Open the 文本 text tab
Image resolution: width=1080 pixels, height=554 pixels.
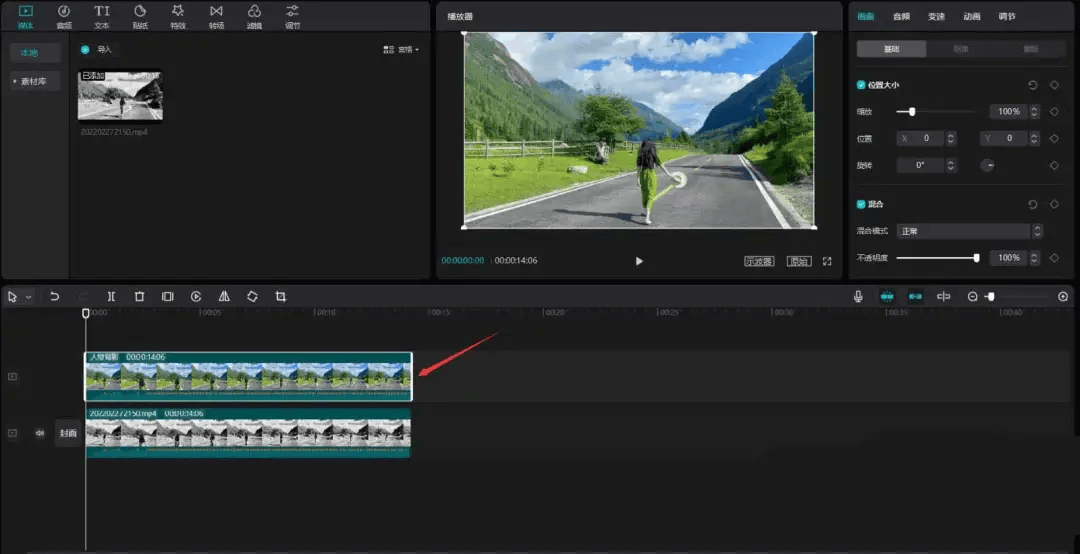102,17
